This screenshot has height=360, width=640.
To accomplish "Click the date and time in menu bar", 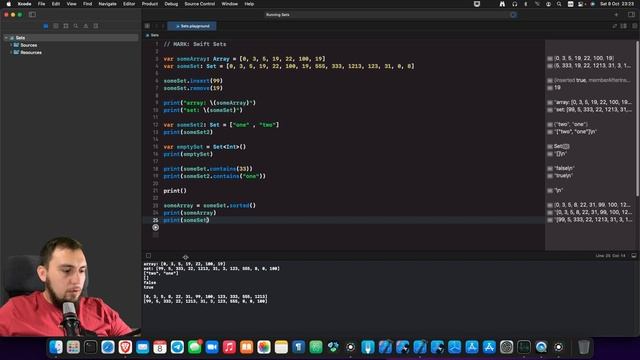I will click(617, 4).
